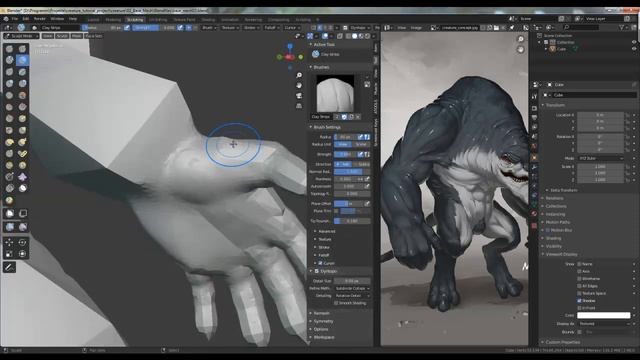Enable Smooth Shading checkbox under Dyntopo
This screenshot has height=360, width=640.
pos(336,303)
